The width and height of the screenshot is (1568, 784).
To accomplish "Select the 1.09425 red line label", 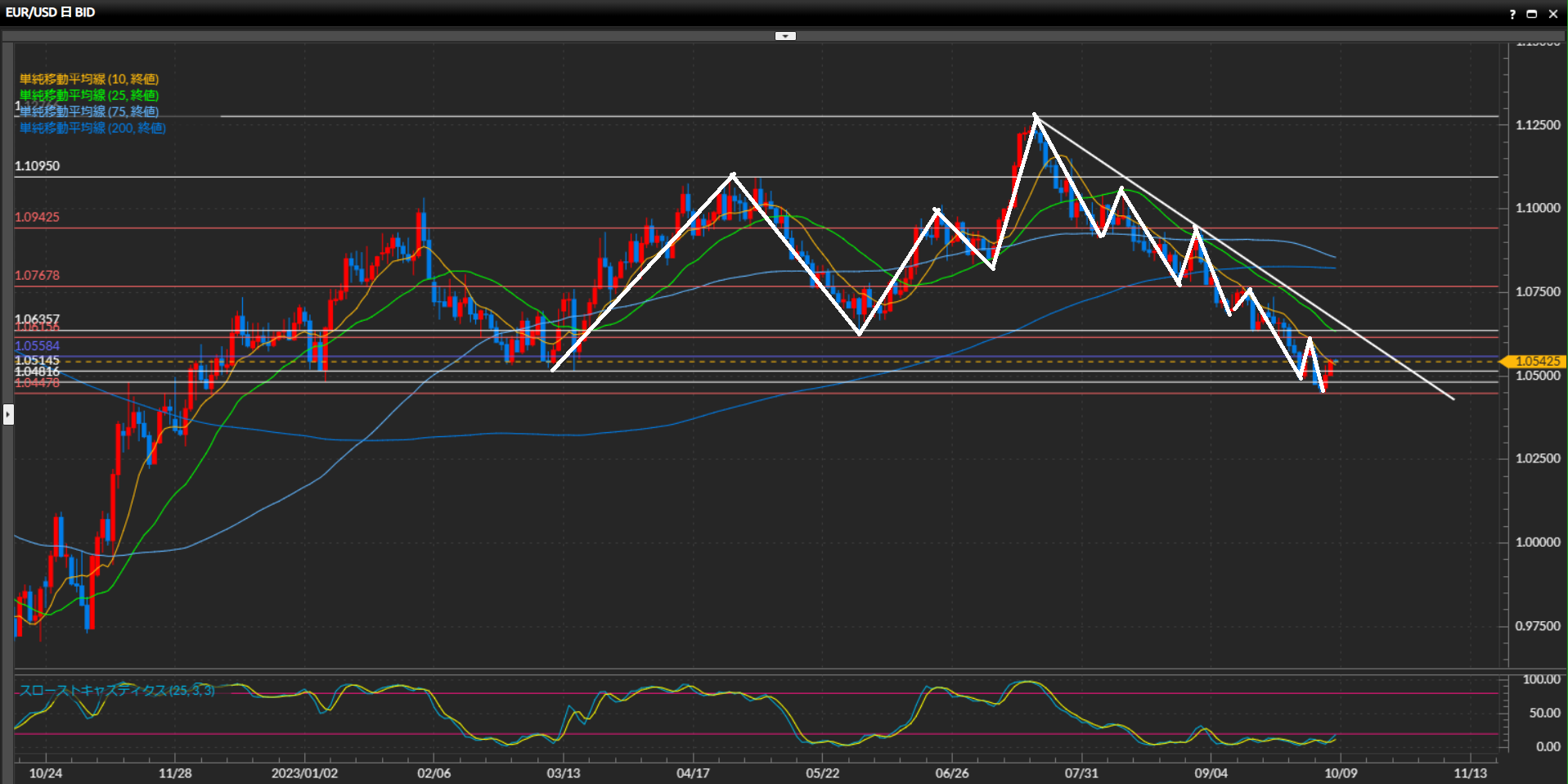I will tap(37, 218).
